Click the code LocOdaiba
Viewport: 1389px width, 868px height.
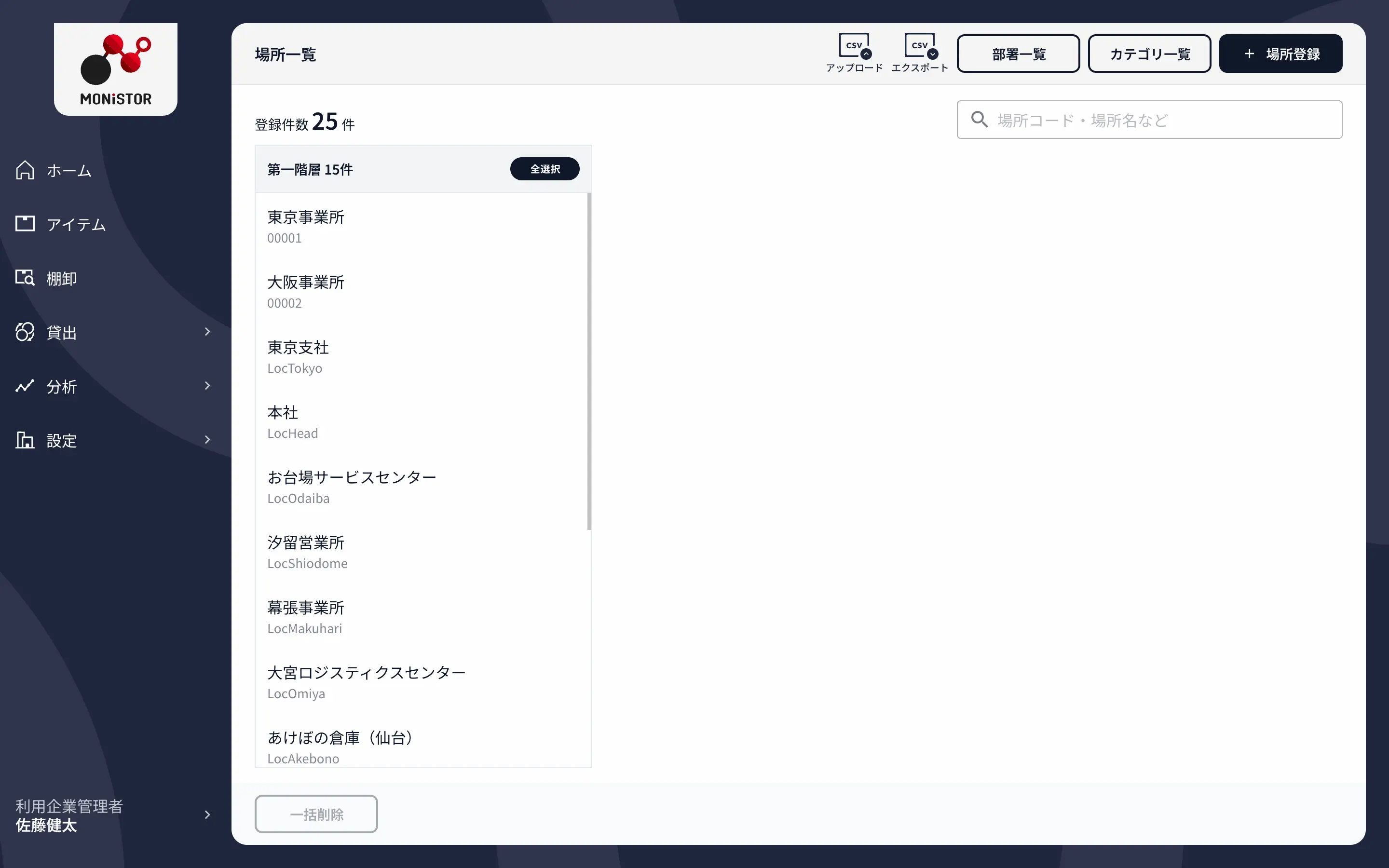coord(298,498)
